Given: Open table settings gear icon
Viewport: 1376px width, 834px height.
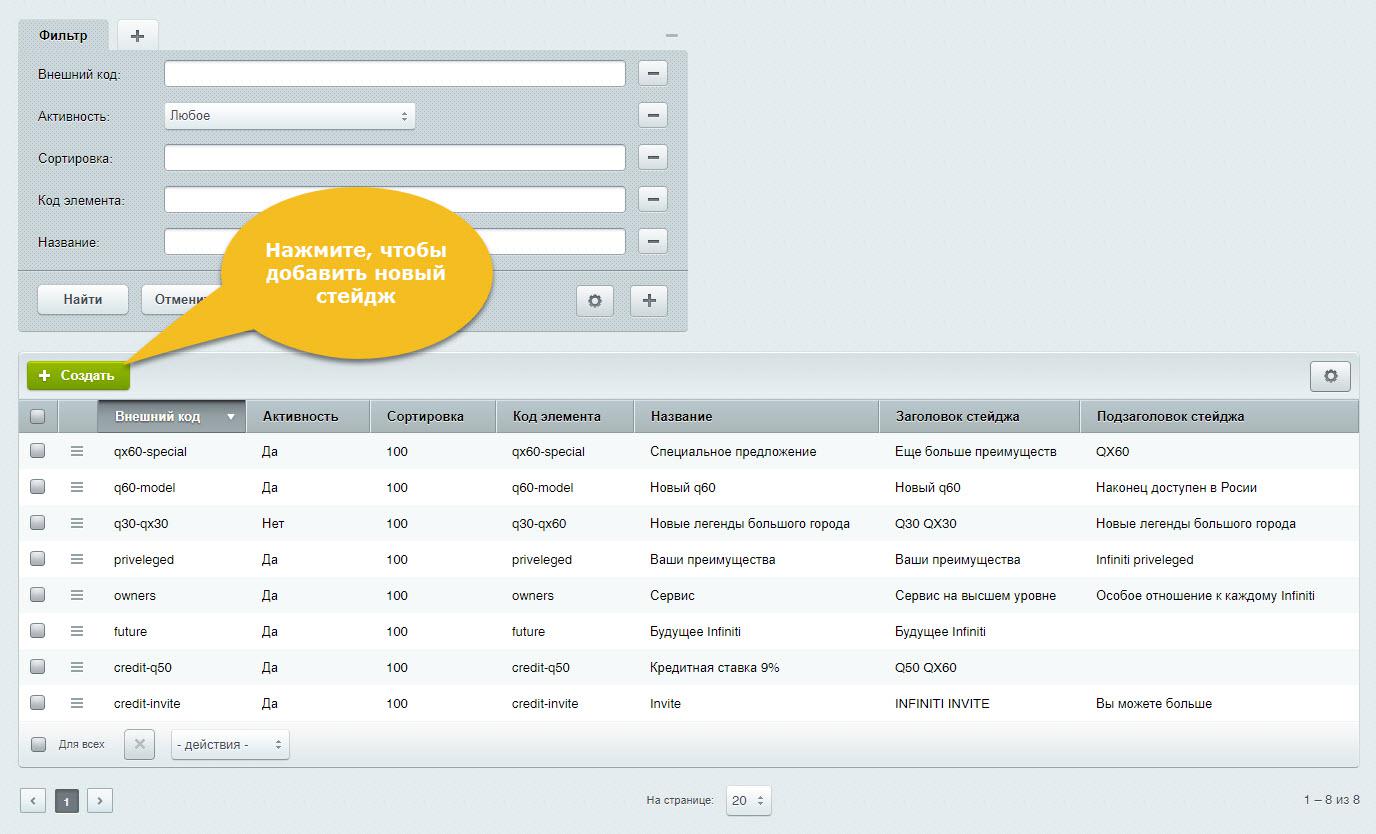Looking at the screenshot, I should pos(1330,376).
